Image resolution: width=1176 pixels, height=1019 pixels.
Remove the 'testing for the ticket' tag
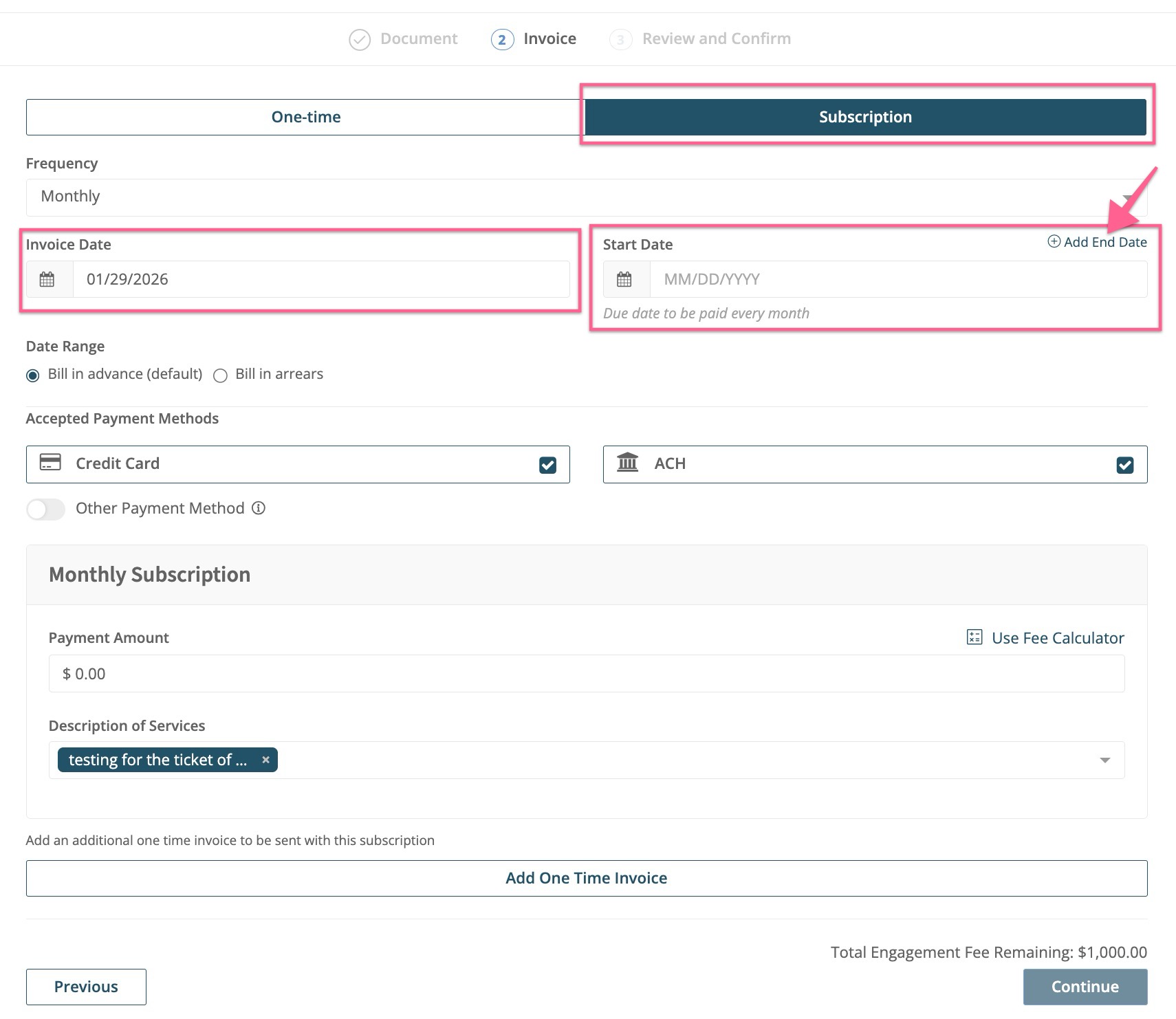click(265, 760)
